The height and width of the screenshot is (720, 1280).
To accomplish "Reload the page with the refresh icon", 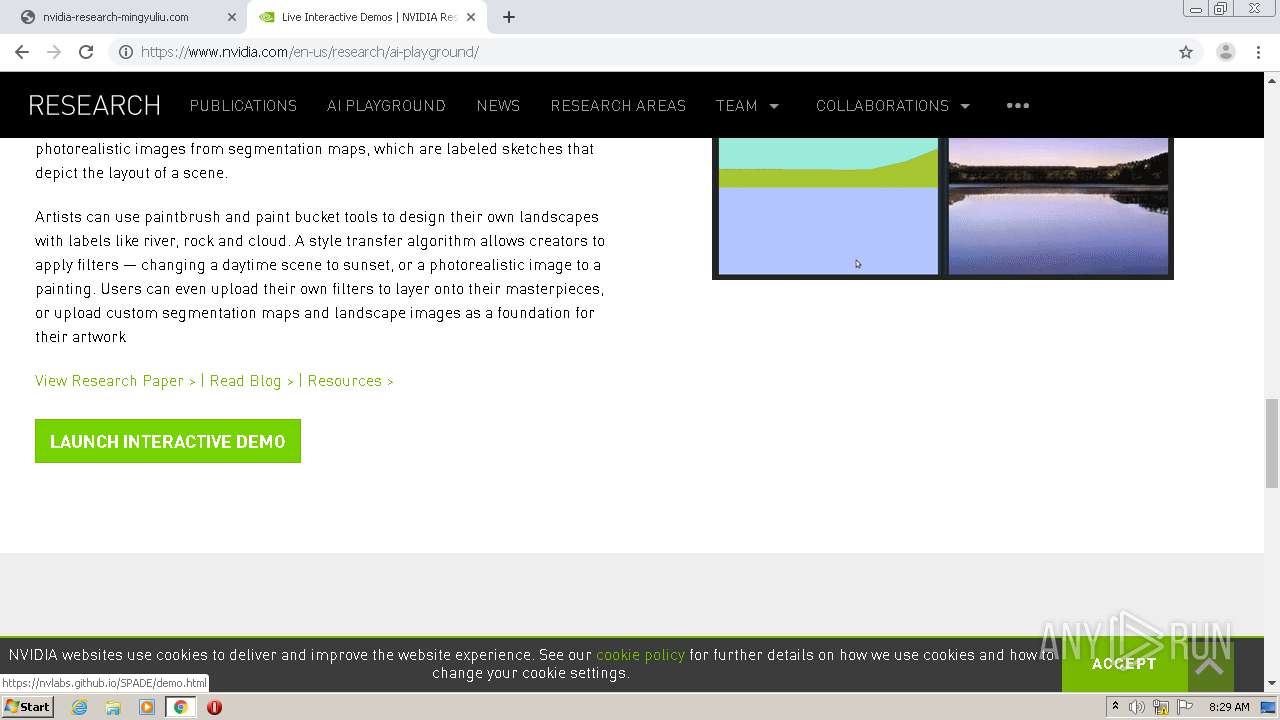I will 86,52.
